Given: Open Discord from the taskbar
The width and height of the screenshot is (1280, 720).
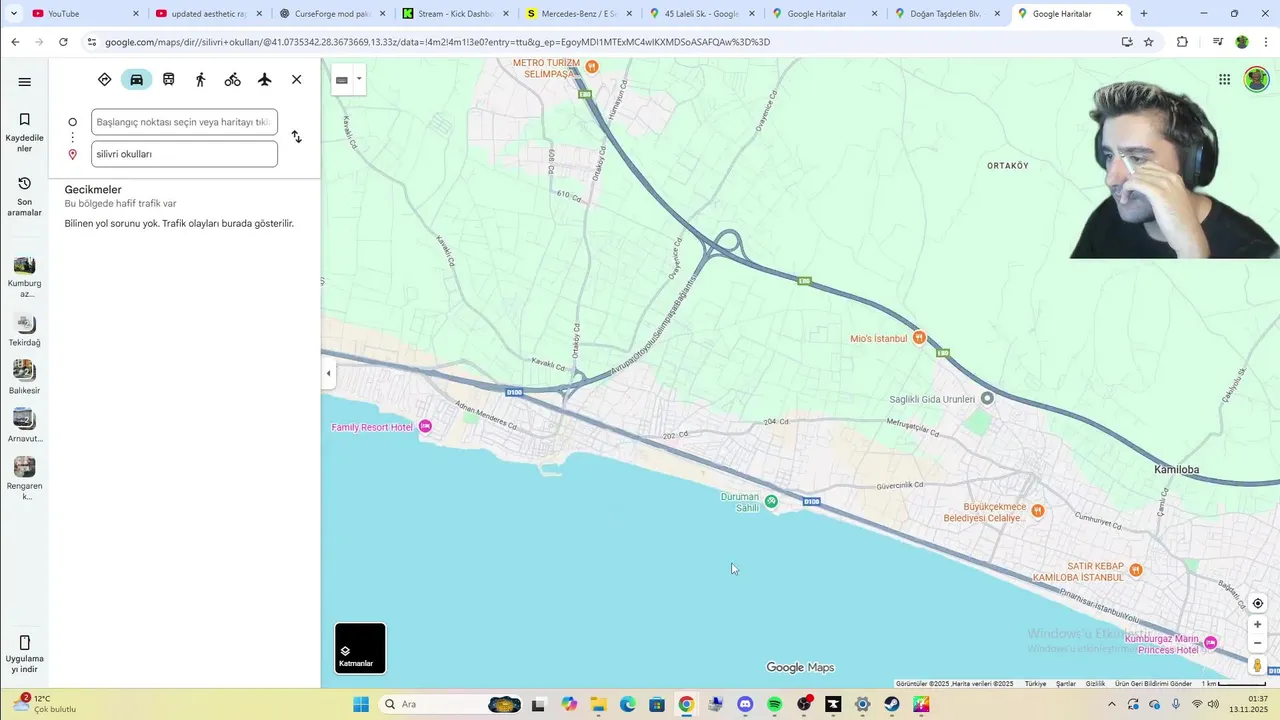Looking at the screenshot, I should click(745, 704).
